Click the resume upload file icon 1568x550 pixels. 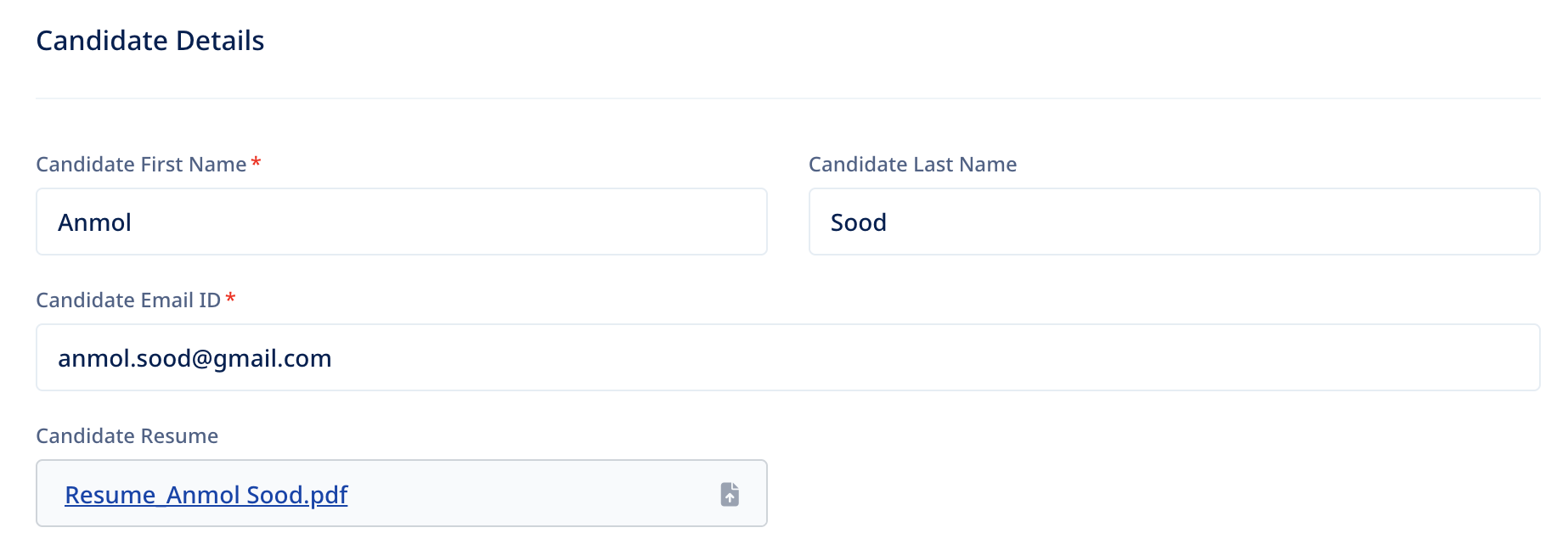[x=730, y=494]
